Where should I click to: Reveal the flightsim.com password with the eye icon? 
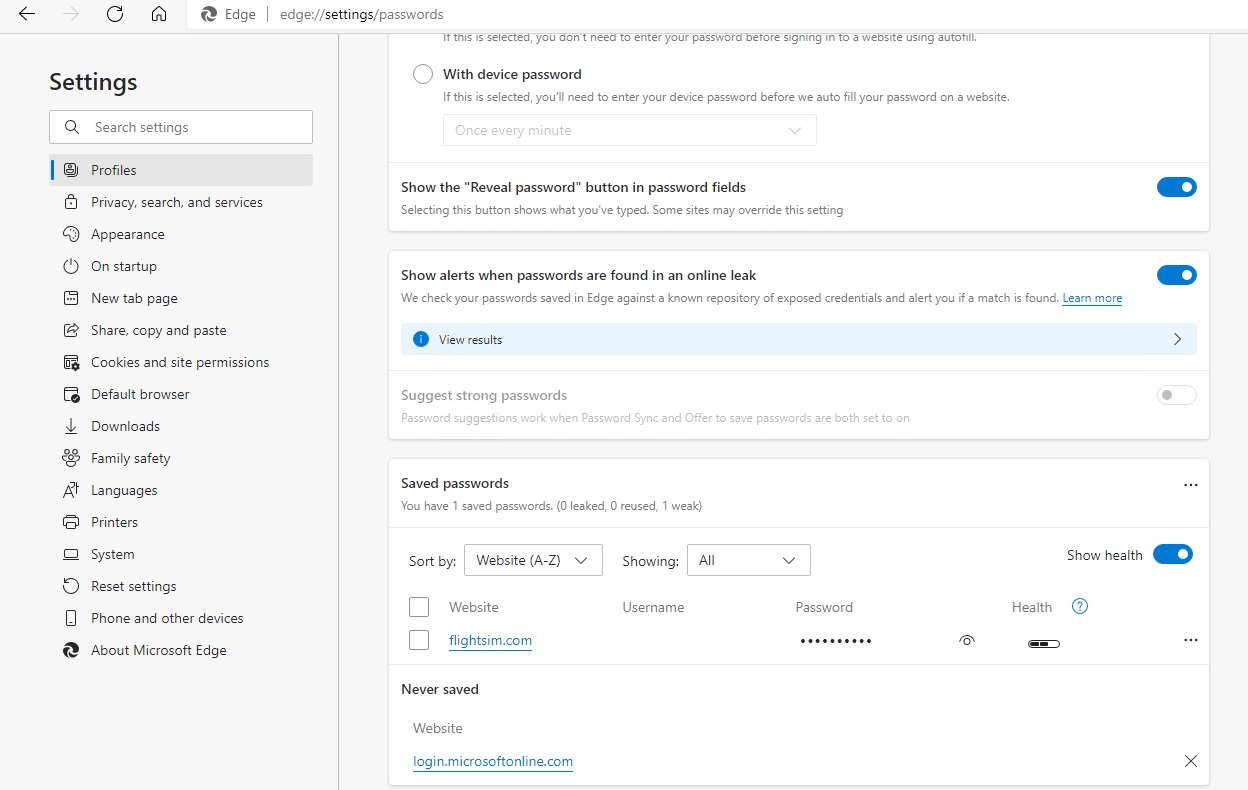[966, 641]
